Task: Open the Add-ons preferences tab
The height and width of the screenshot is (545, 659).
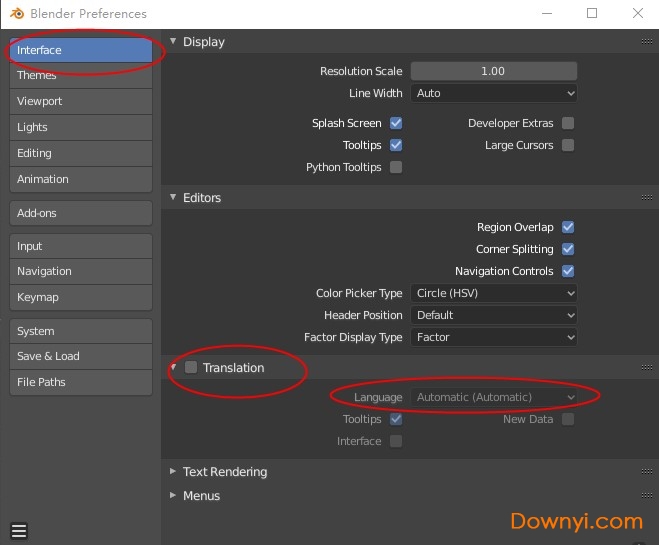Action: 80,213
